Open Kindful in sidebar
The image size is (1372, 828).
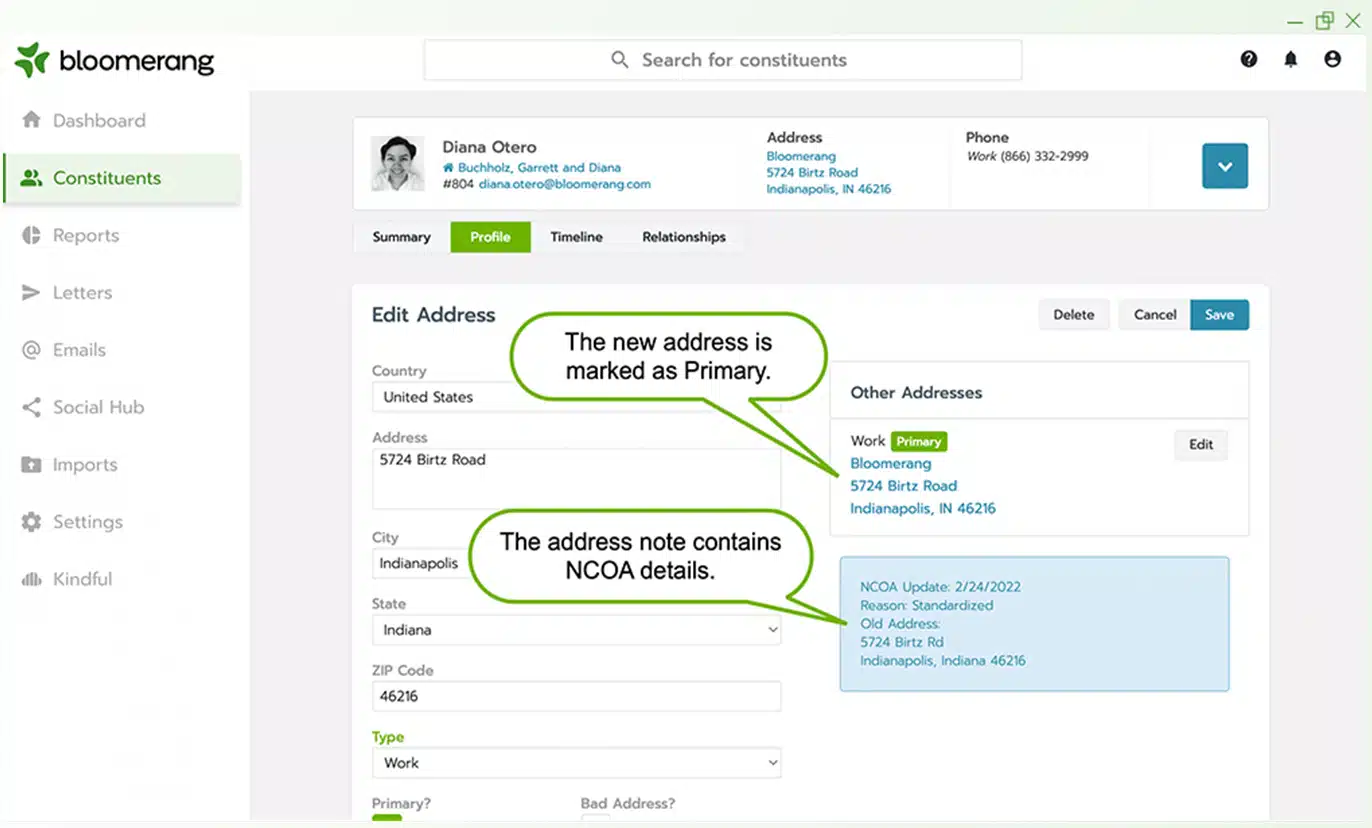pos(83,579)
